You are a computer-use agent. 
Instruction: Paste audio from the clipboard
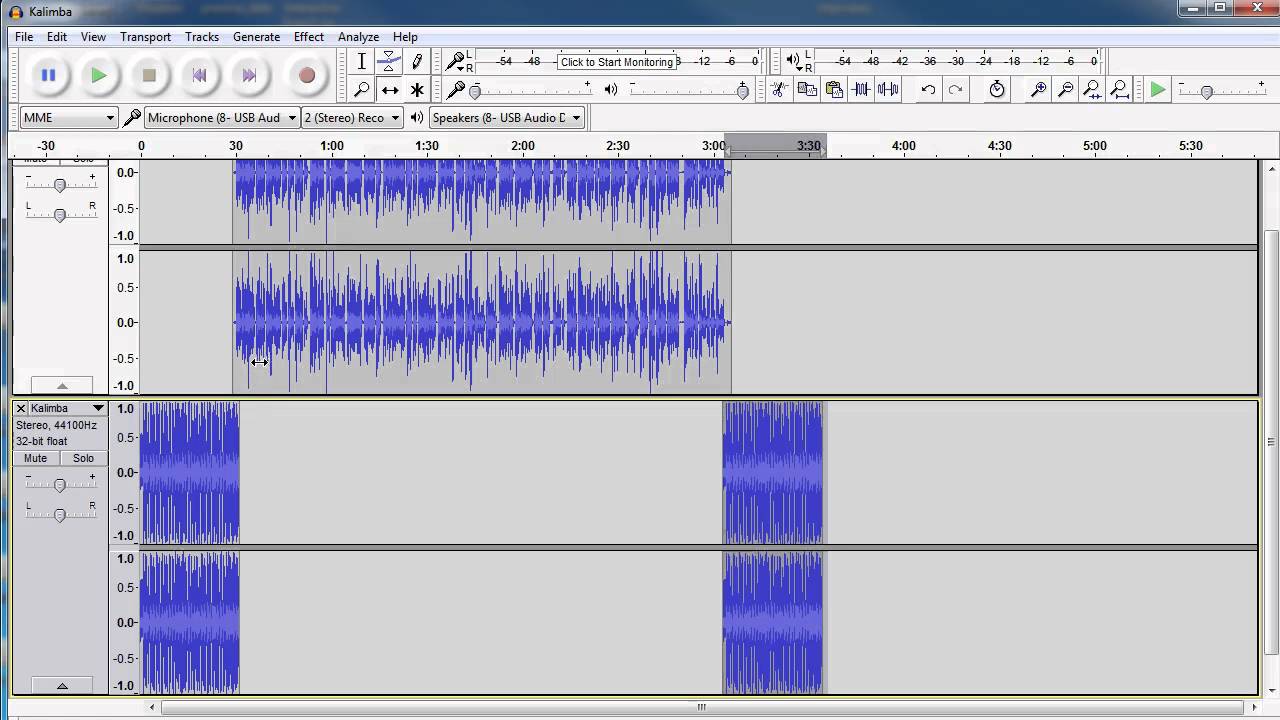[x=834, y=90]
